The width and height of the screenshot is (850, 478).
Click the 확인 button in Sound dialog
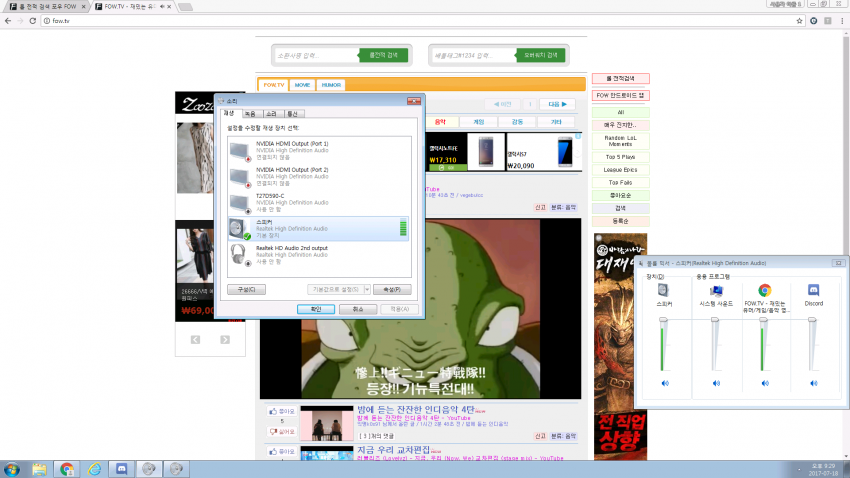315,309
